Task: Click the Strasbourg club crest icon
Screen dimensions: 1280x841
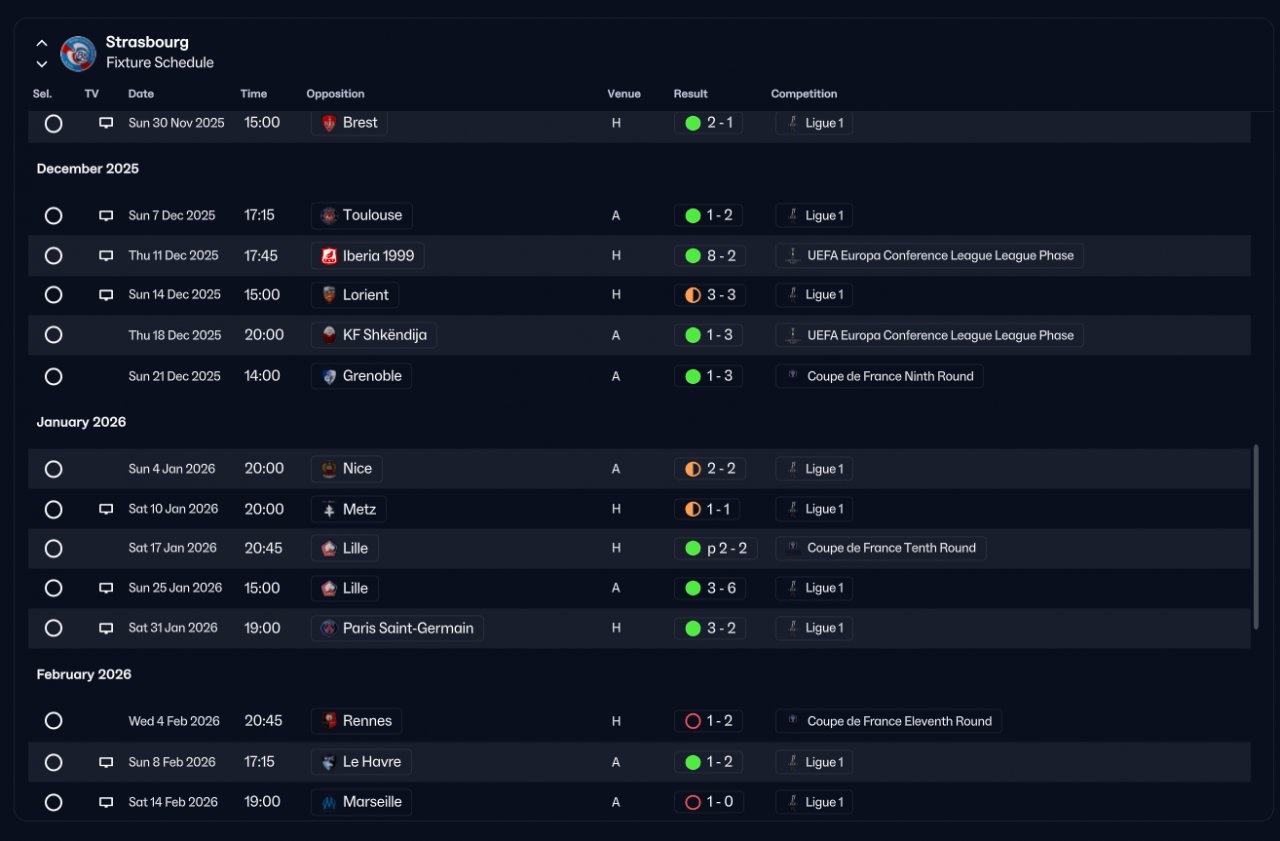Action: (78, 53)
